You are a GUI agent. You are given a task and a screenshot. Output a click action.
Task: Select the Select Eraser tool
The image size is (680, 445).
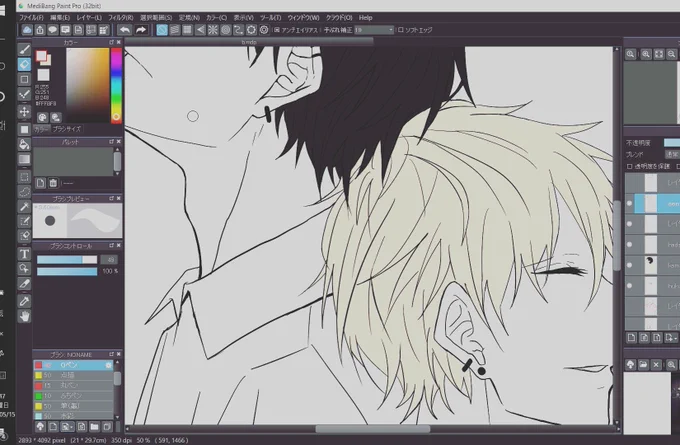24,236
